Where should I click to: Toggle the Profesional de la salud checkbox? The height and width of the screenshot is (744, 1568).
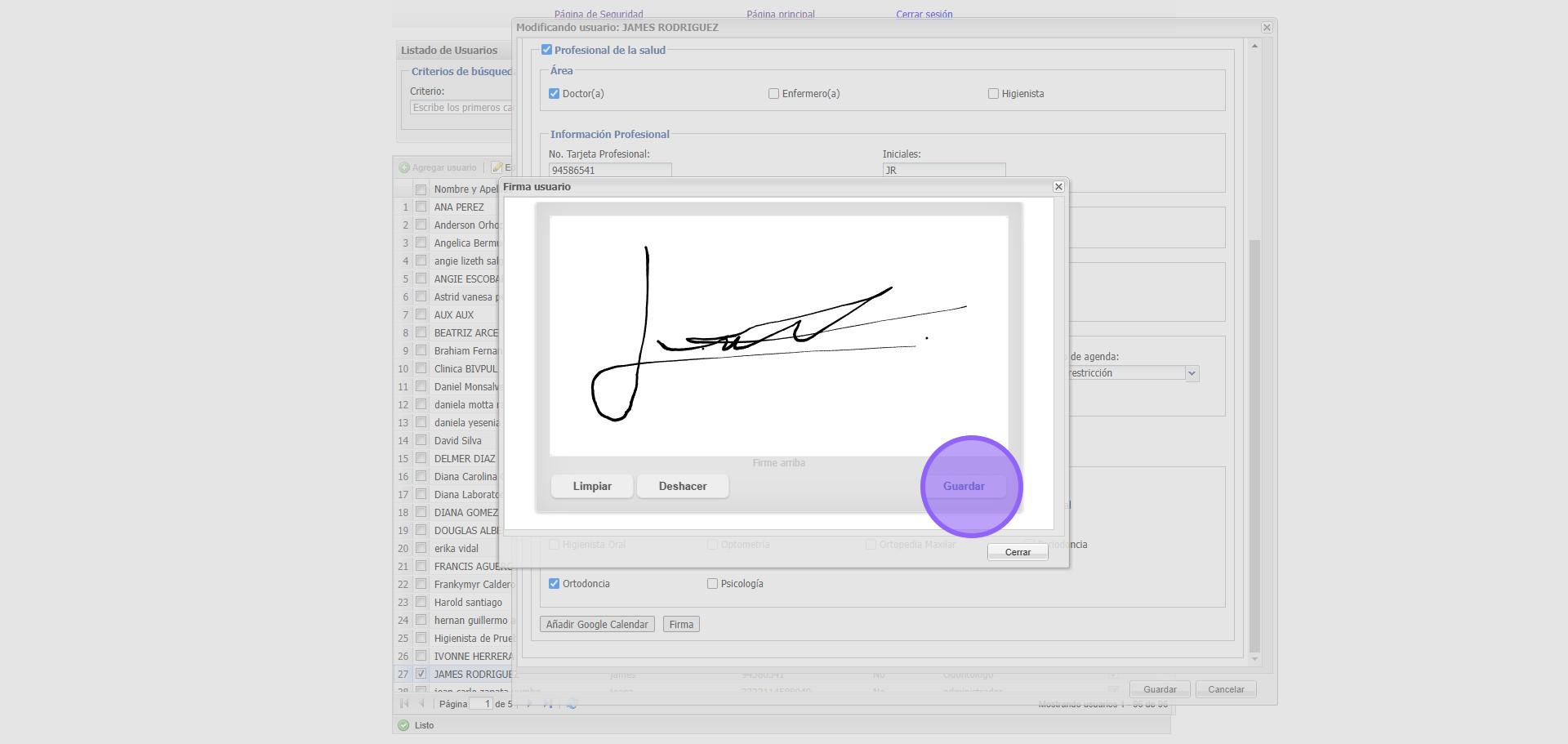point(547,51)
